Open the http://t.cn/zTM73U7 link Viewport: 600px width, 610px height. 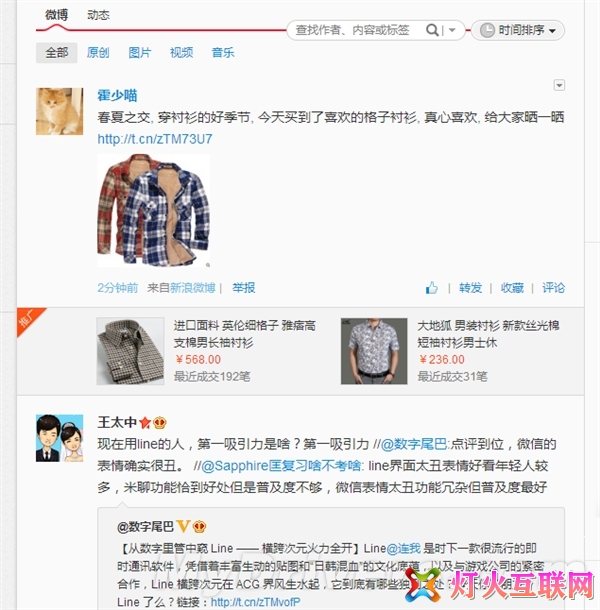tap(155, 139)
